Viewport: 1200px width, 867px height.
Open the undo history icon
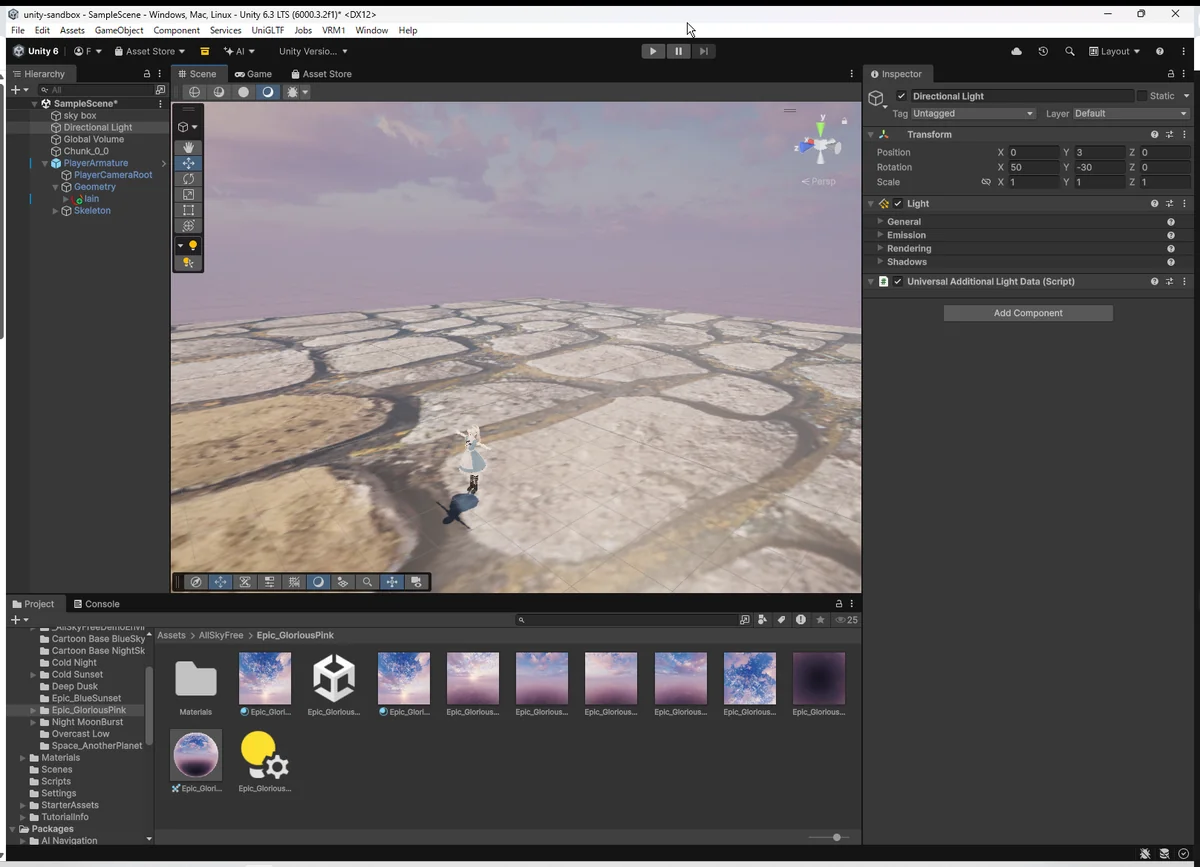1043,51
